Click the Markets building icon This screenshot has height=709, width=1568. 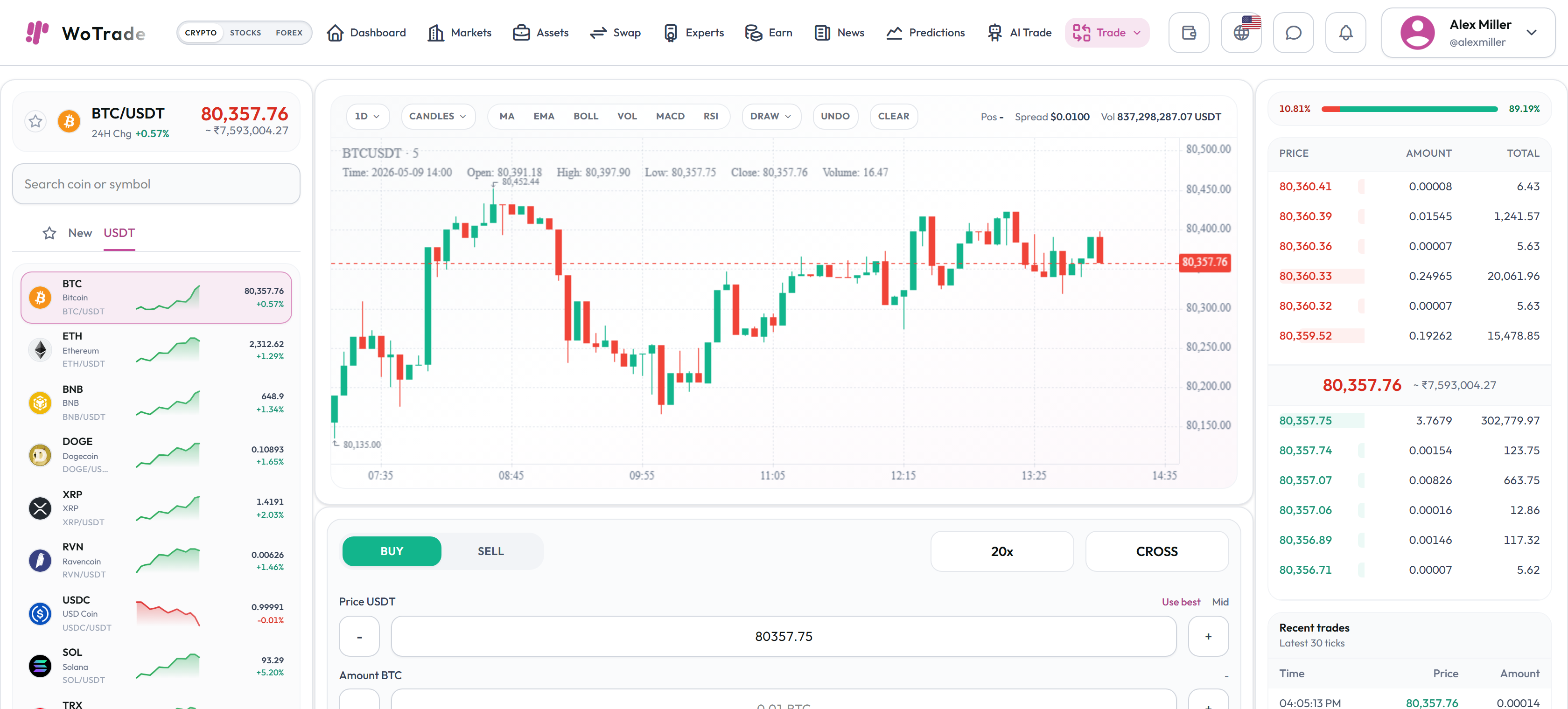pos(436,33)
